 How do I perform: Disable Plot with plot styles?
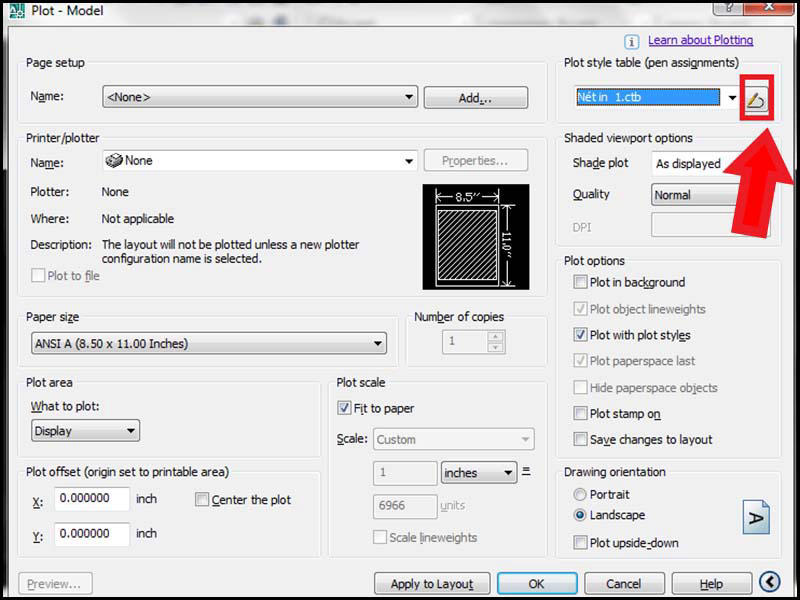pyautogui.click(x=580, y=335)
